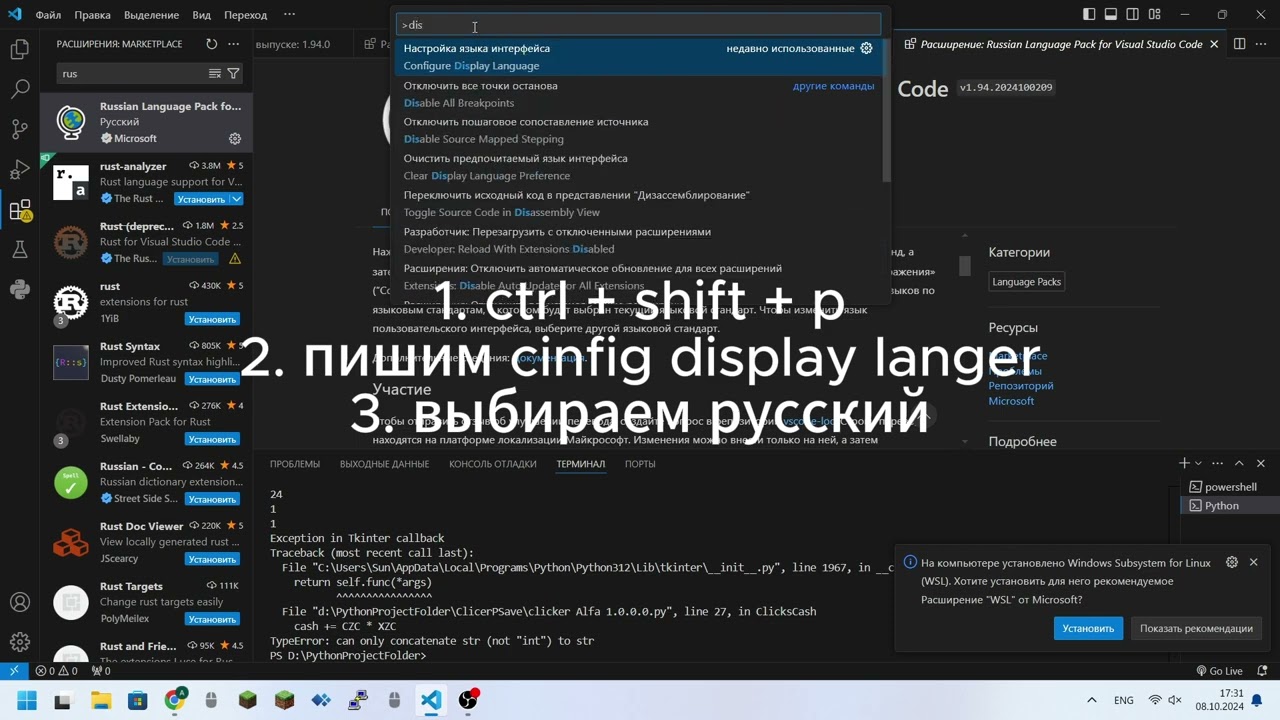Switch to ВЫХОДНЫЕ ДАННЫЕ panel tab
The height and width of the screenshot is (720, 1280).
pyautogui.click(x=384, y=464)
